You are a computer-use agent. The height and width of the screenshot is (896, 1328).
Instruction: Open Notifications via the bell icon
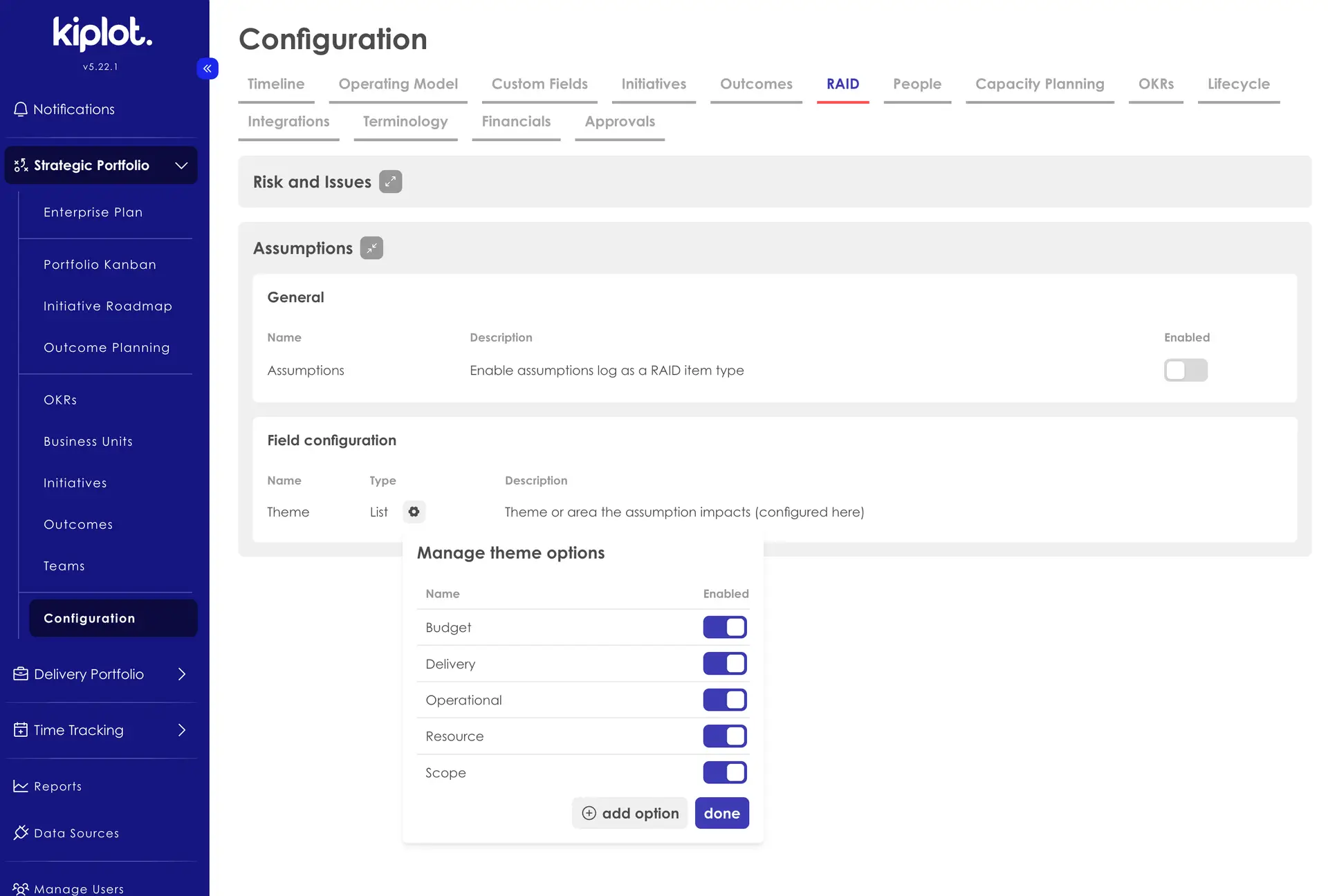tap(21, 109)
